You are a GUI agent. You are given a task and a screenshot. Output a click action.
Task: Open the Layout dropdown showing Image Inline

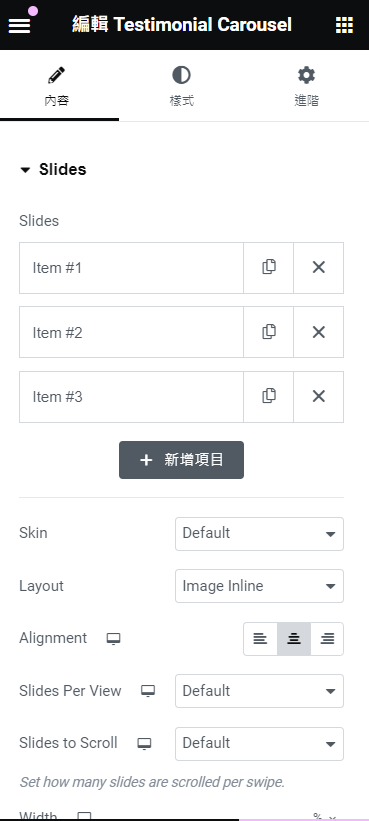[x=260, y=586]
